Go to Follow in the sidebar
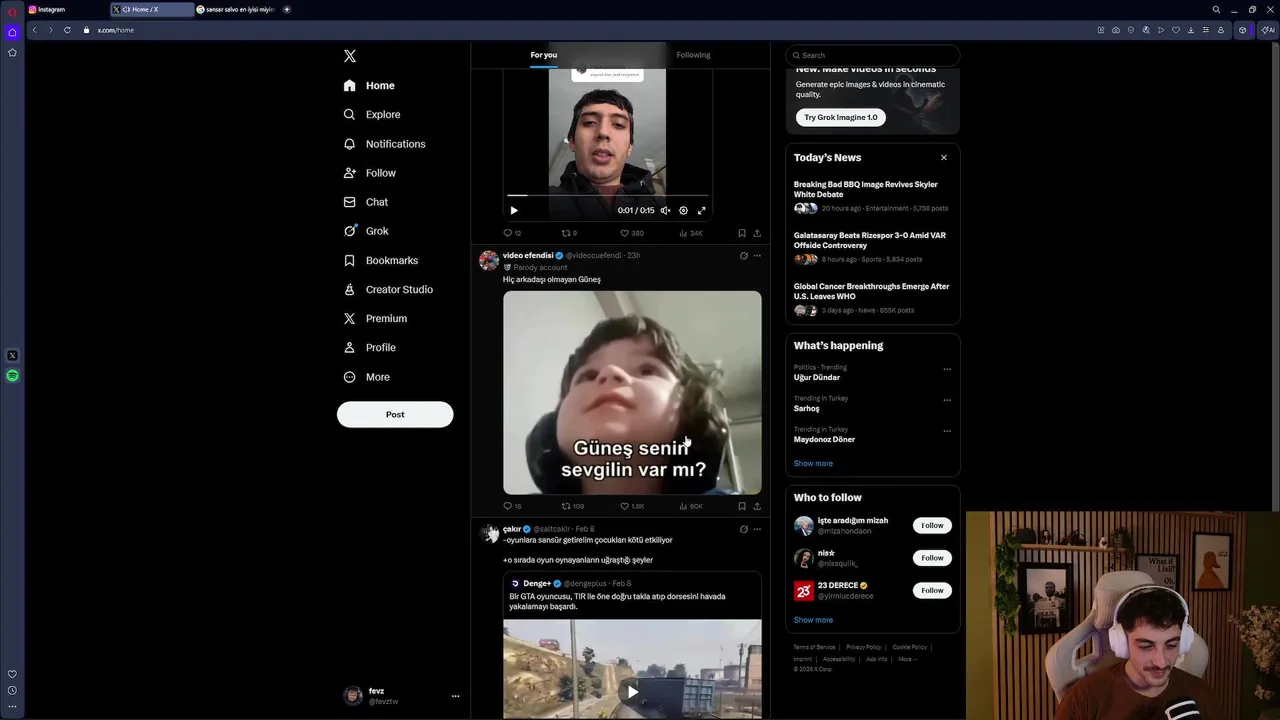Viewport: 1280px width, 720px height. 369,173
